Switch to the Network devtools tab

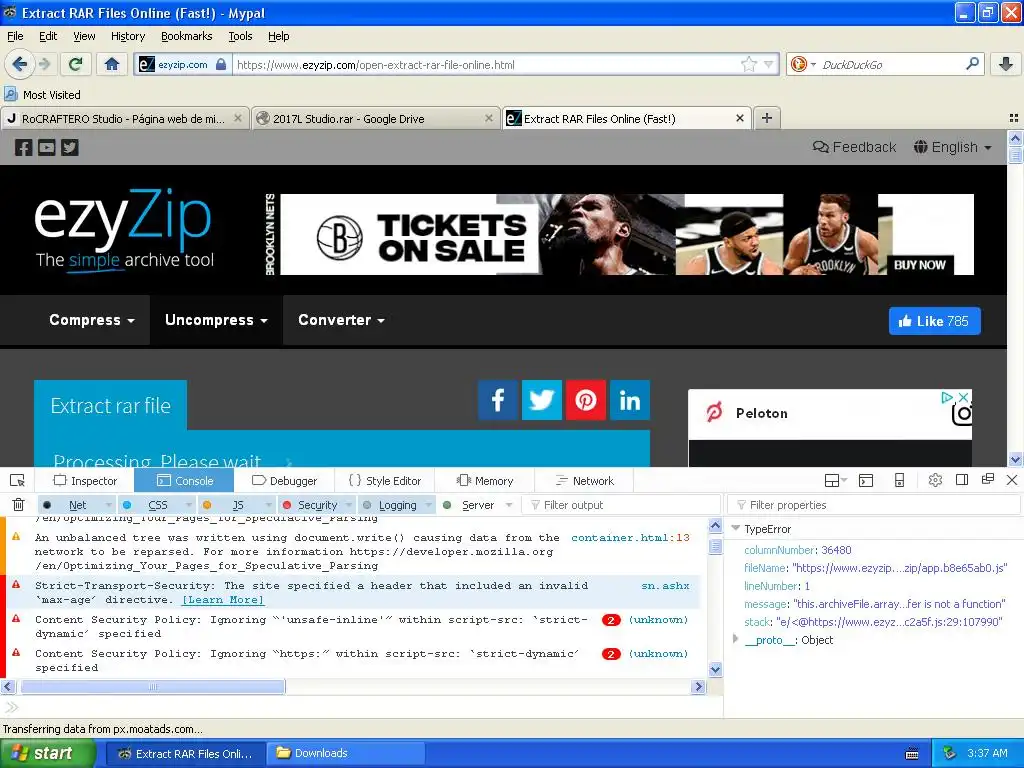(x=584, y=481)
